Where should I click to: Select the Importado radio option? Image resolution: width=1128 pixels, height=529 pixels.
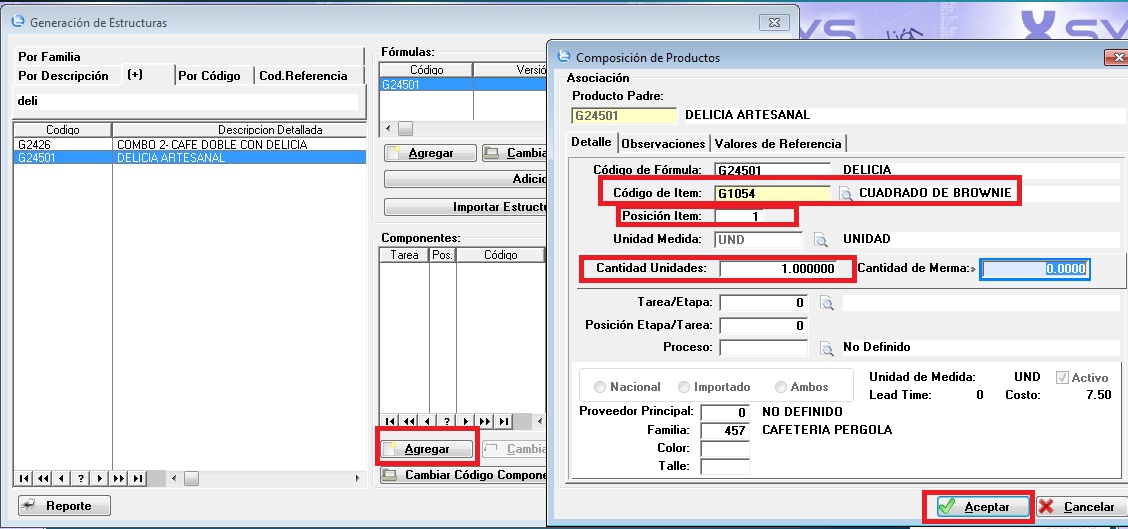684,387
